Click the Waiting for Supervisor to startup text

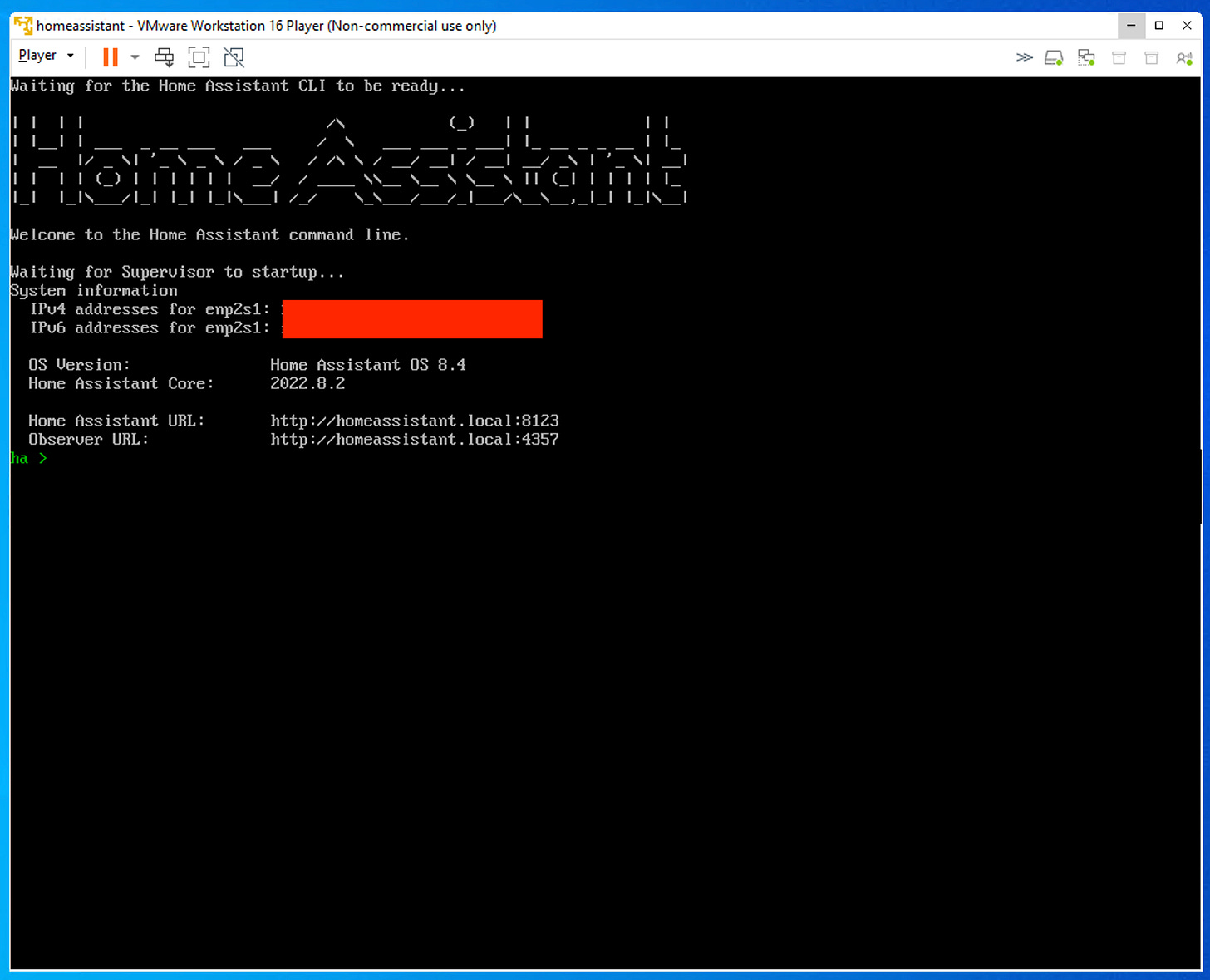[177, 272]
